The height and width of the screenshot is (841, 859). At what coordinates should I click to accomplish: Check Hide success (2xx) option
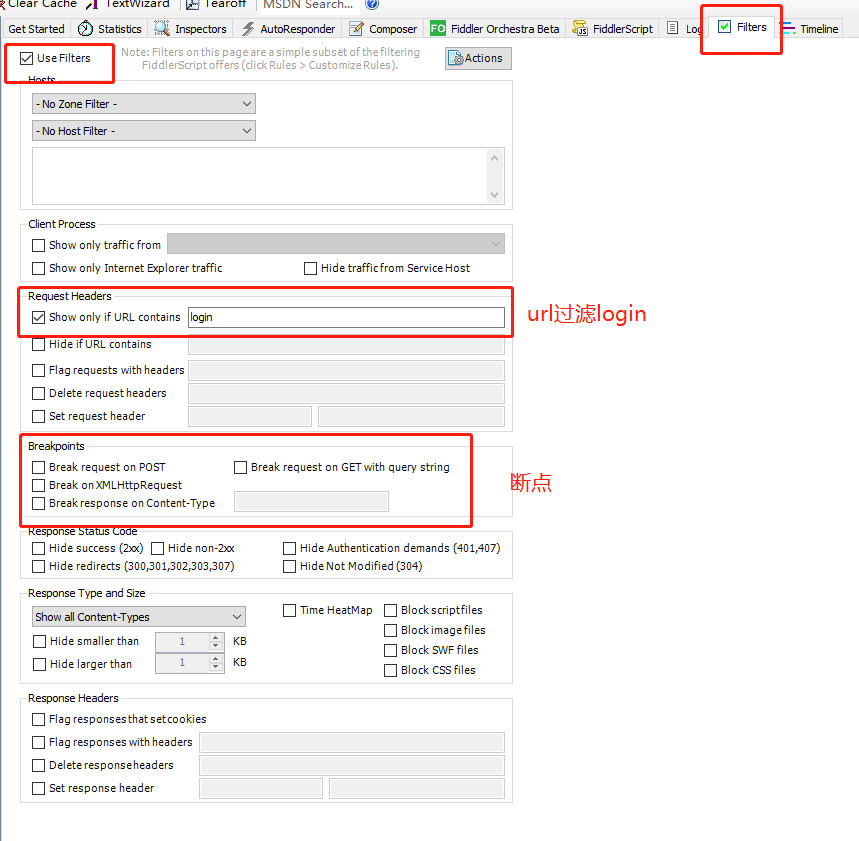pyautogui.click(x=39, y=548)
